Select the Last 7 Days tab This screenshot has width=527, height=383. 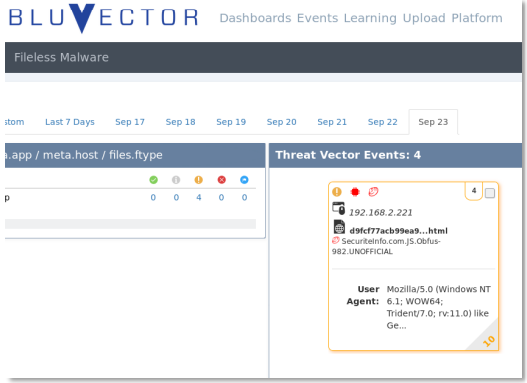coord(70,122)
